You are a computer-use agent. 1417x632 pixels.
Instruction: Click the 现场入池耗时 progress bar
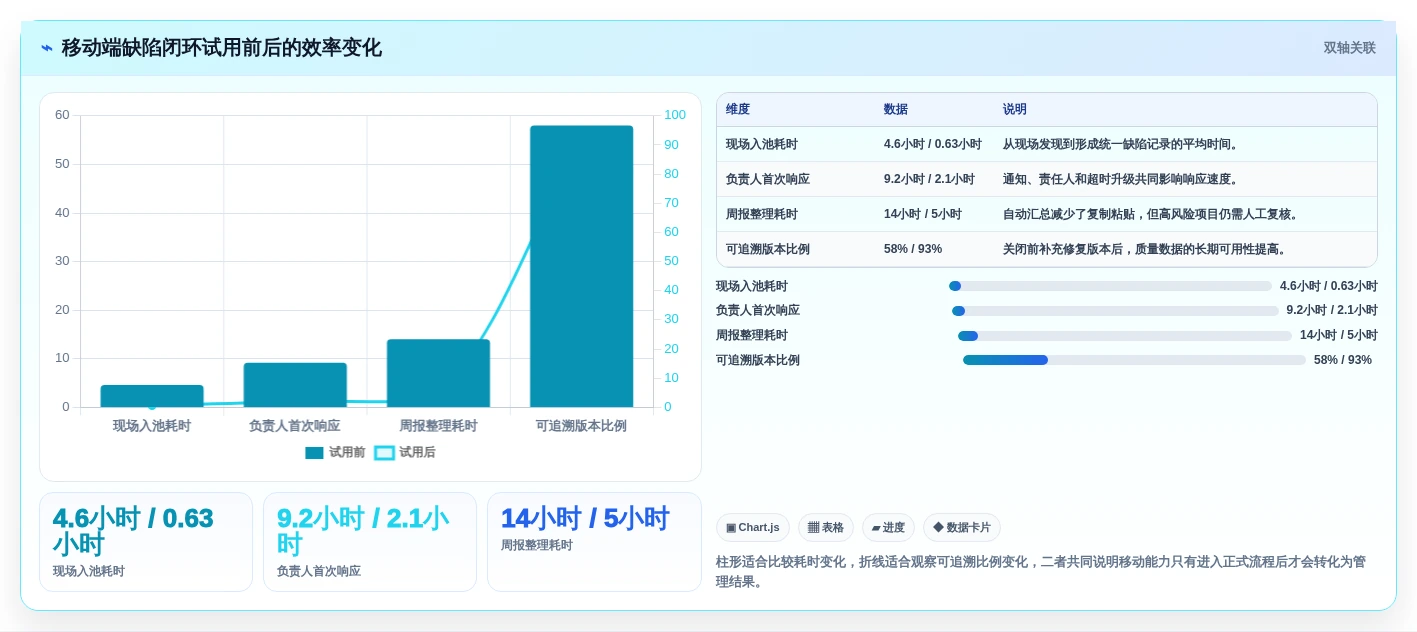point(1110,286)
